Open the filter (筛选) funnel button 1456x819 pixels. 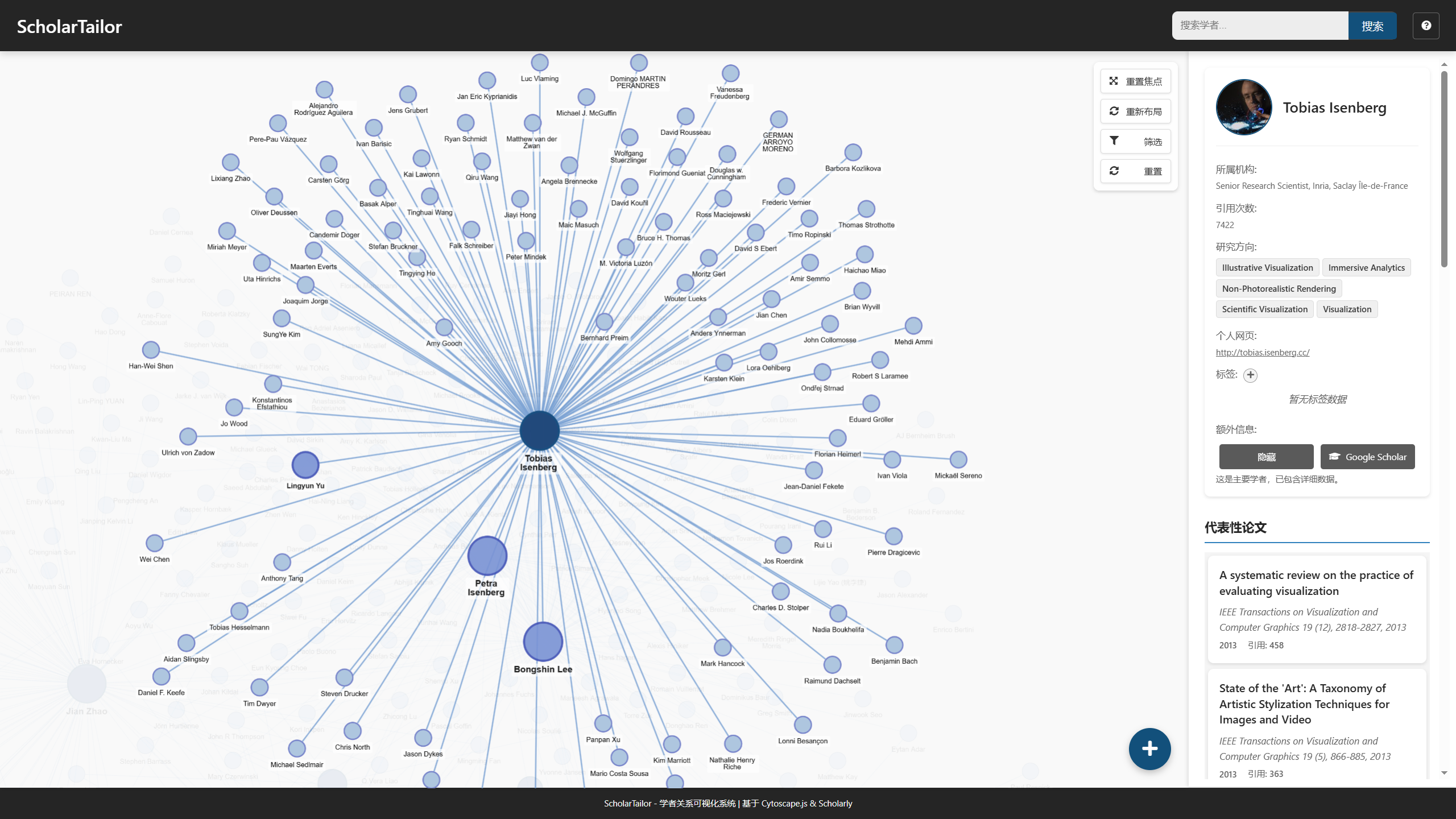[1135, 142]
